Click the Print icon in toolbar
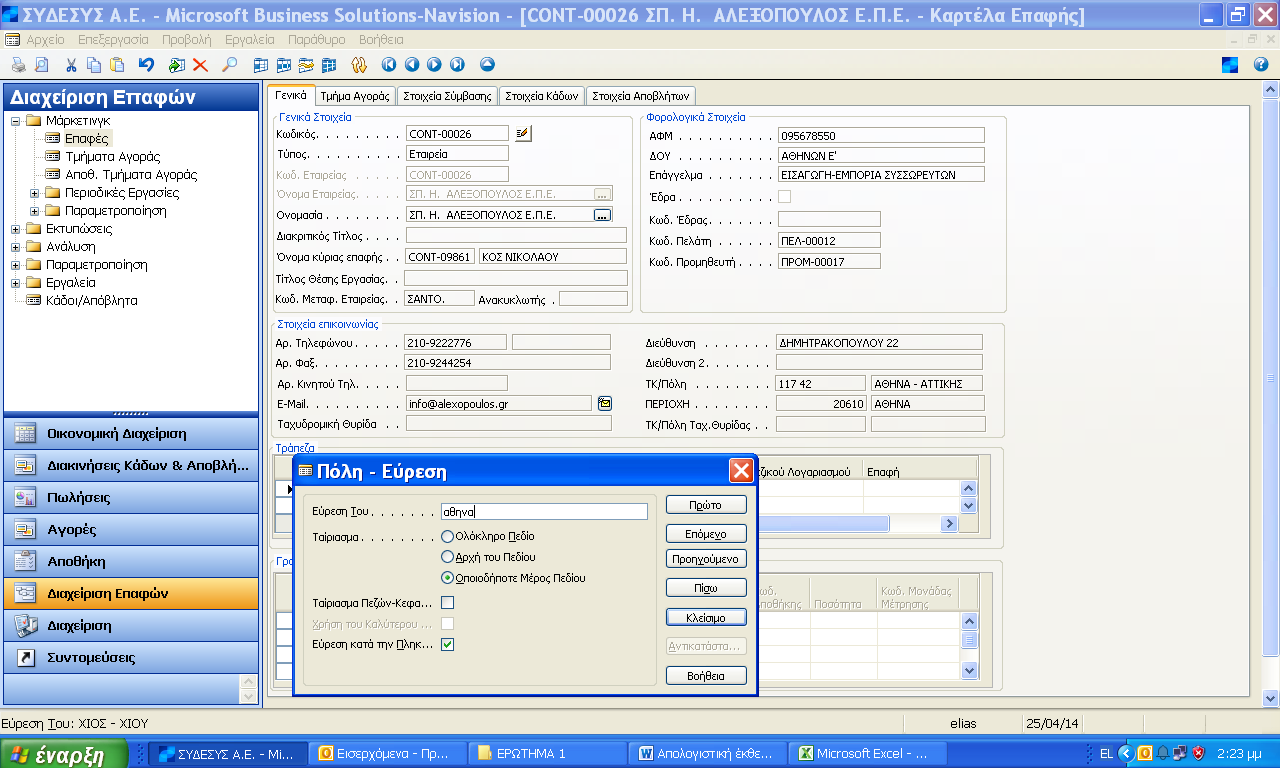Screen dimensions: 1280x768 click(x=18, y=65)
